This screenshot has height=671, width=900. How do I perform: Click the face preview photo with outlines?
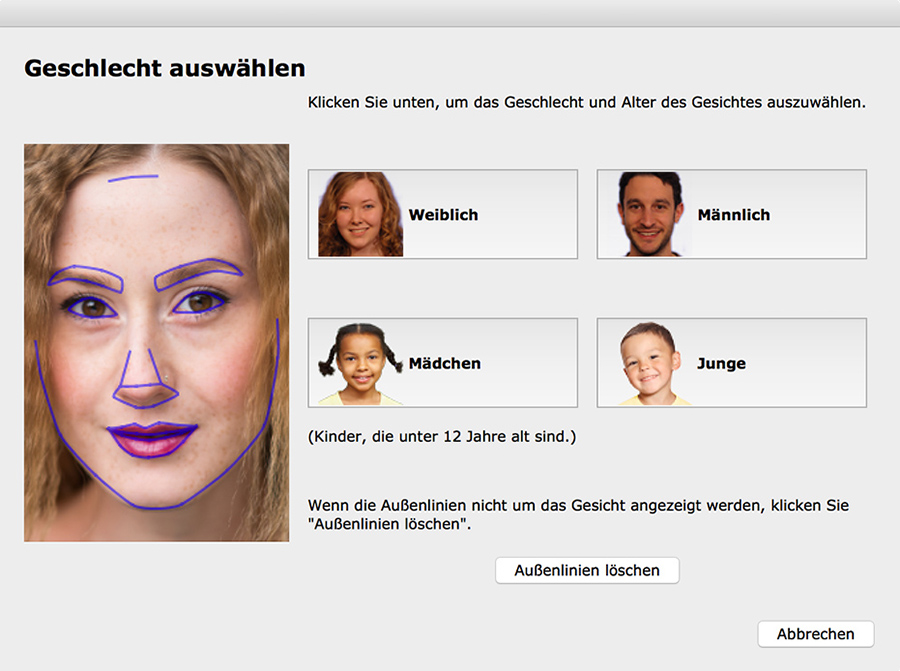pos(157,343)
